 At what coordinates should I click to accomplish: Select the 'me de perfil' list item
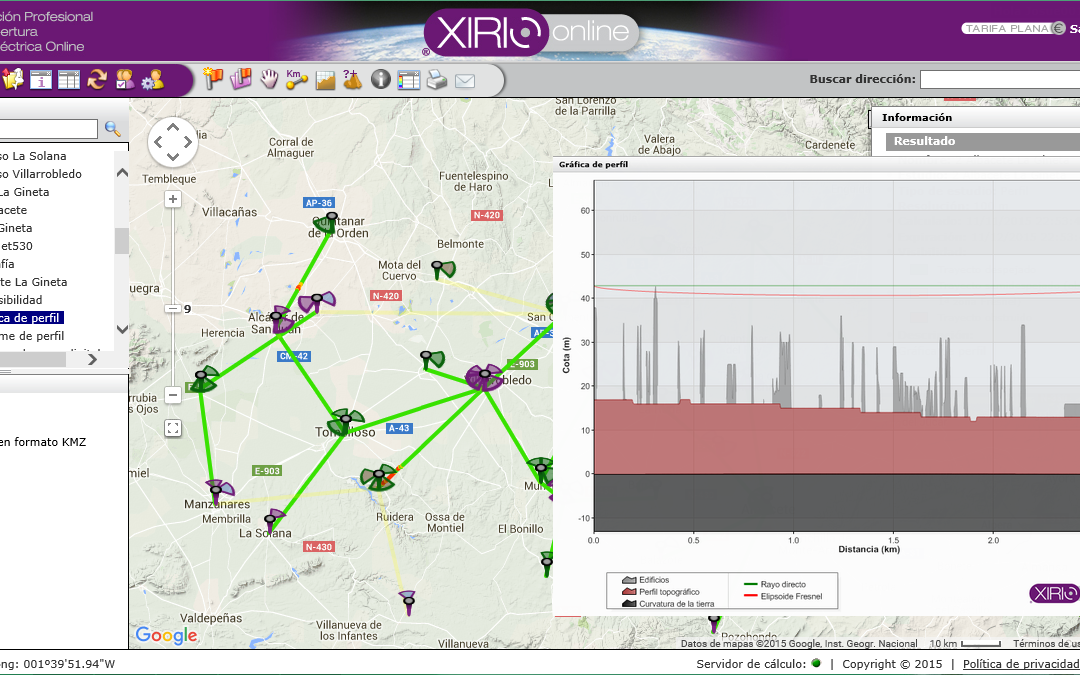tap(32, 335)
